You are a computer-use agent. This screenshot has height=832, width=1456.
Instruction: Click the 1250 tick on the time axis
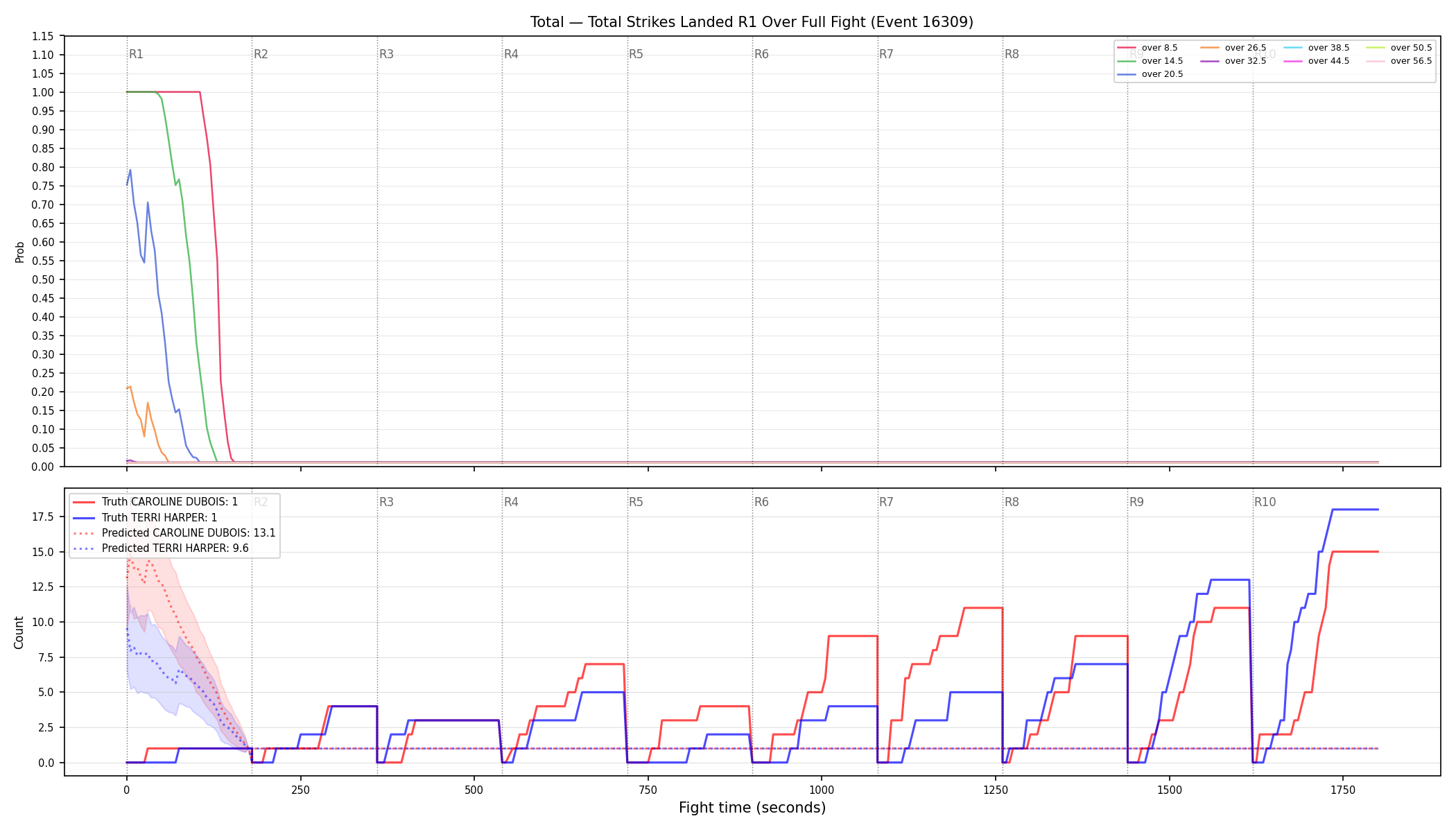click(996, 790)
